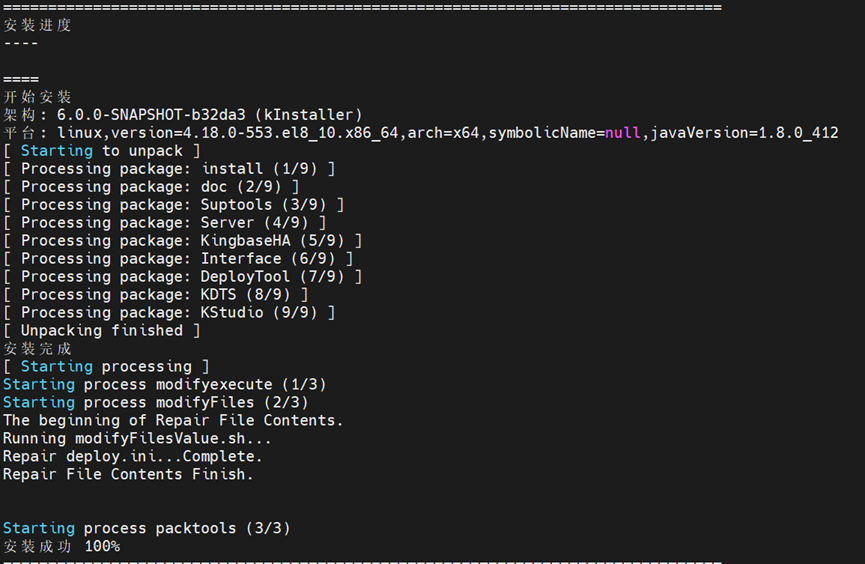Click the 'Starting to unpack' line
Image resolution: width=865 pixels, height=564 pixels.
[x=102, y=151]
